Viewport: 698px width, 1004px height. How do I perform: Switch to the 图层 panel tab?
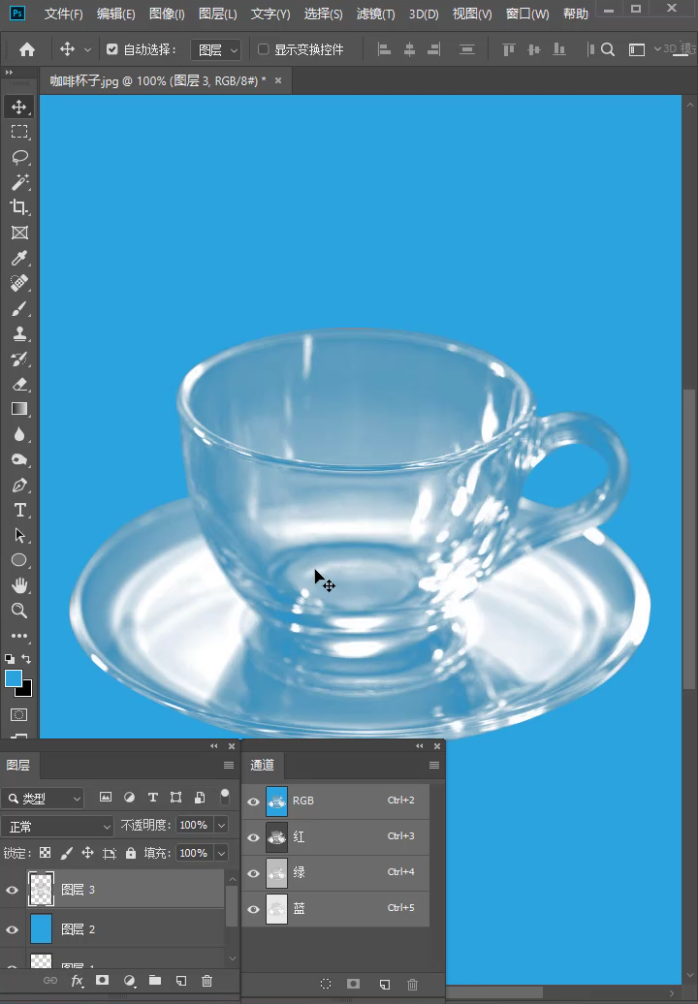click(x=18, y=765)
